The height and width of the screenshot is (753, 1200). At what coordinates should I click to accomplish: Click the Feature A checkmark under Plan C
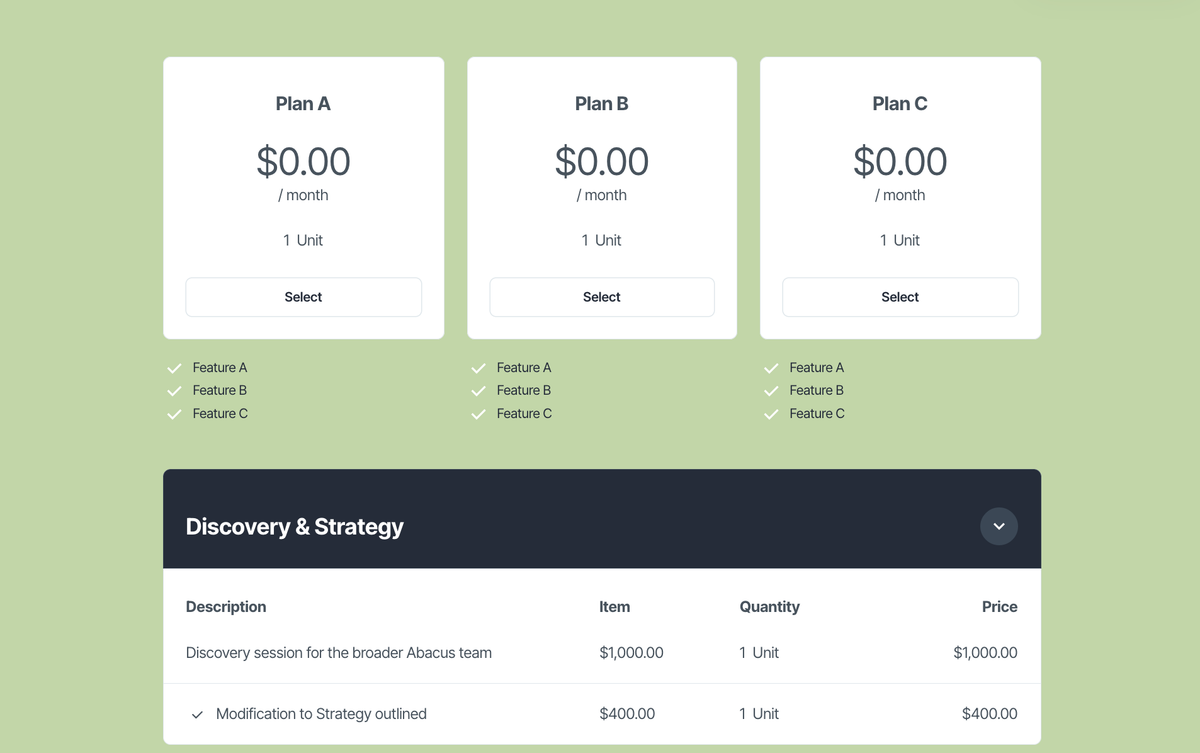(771, 367)
